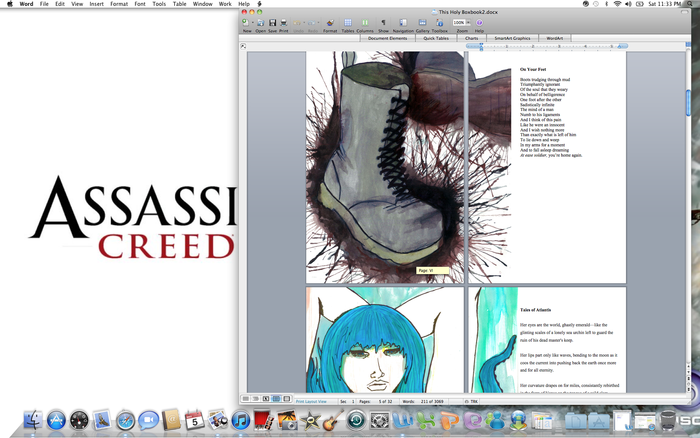Switch to Draft view button
Image resolution: width=700 pixels, height=438 pixels.
click(246, 398)
